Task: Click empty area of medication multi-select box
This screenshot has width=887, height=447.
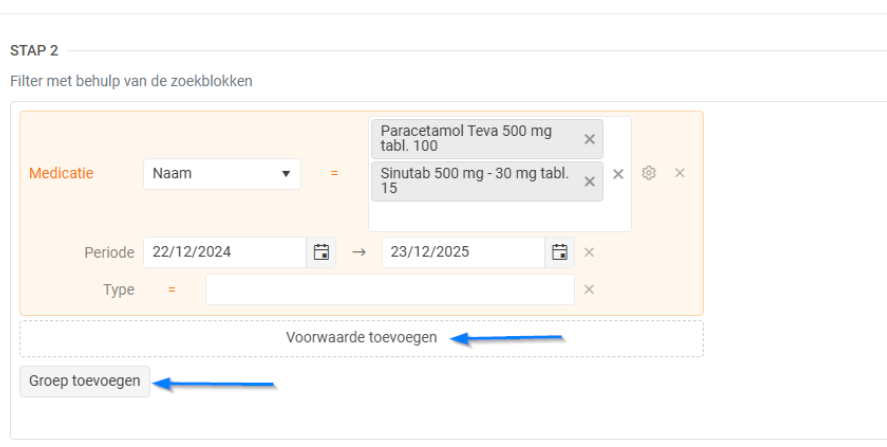Action: 498,217
